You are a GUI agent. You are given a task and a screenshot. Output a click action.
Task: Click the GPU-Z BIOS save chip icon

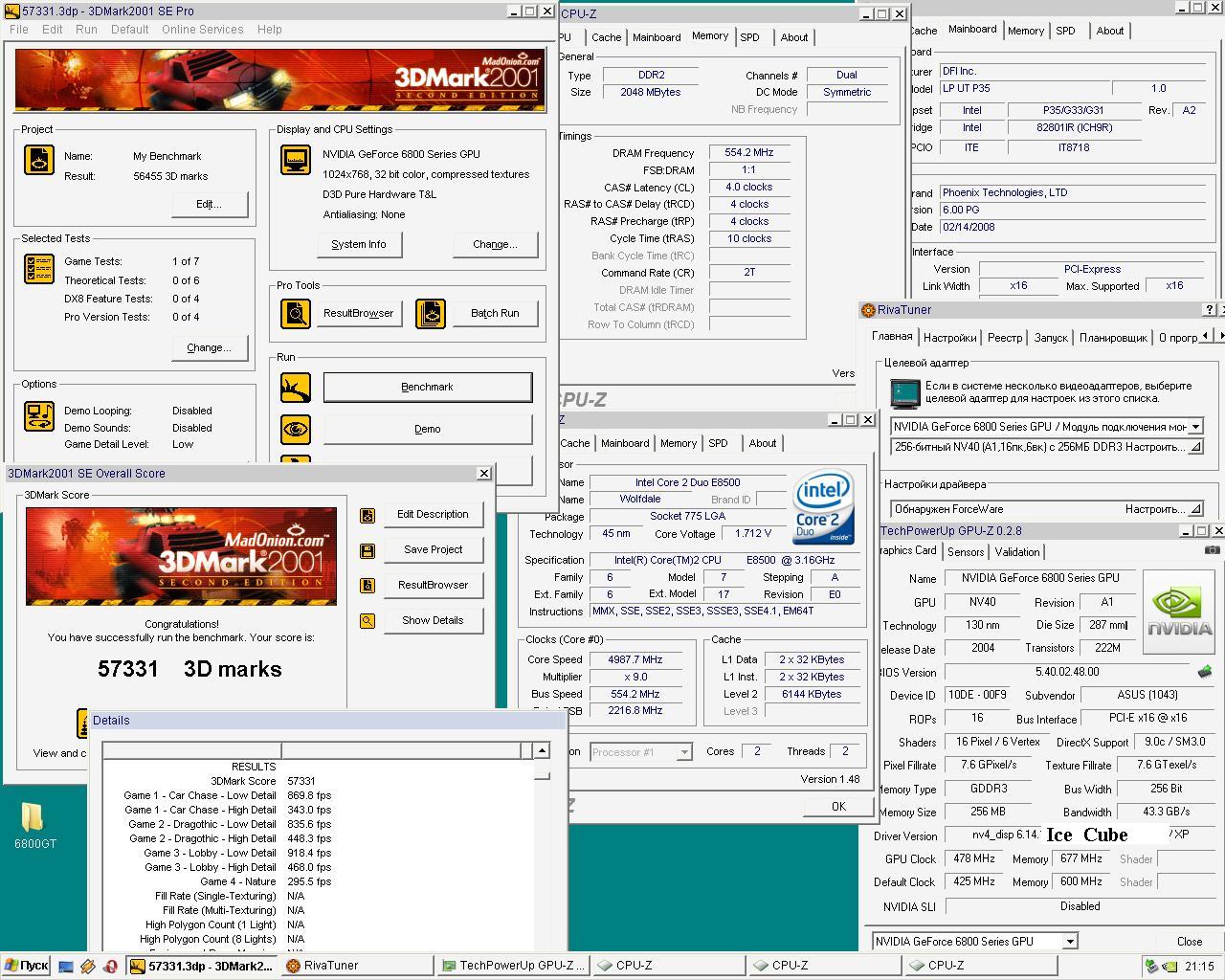click(x=1205, y=672)
